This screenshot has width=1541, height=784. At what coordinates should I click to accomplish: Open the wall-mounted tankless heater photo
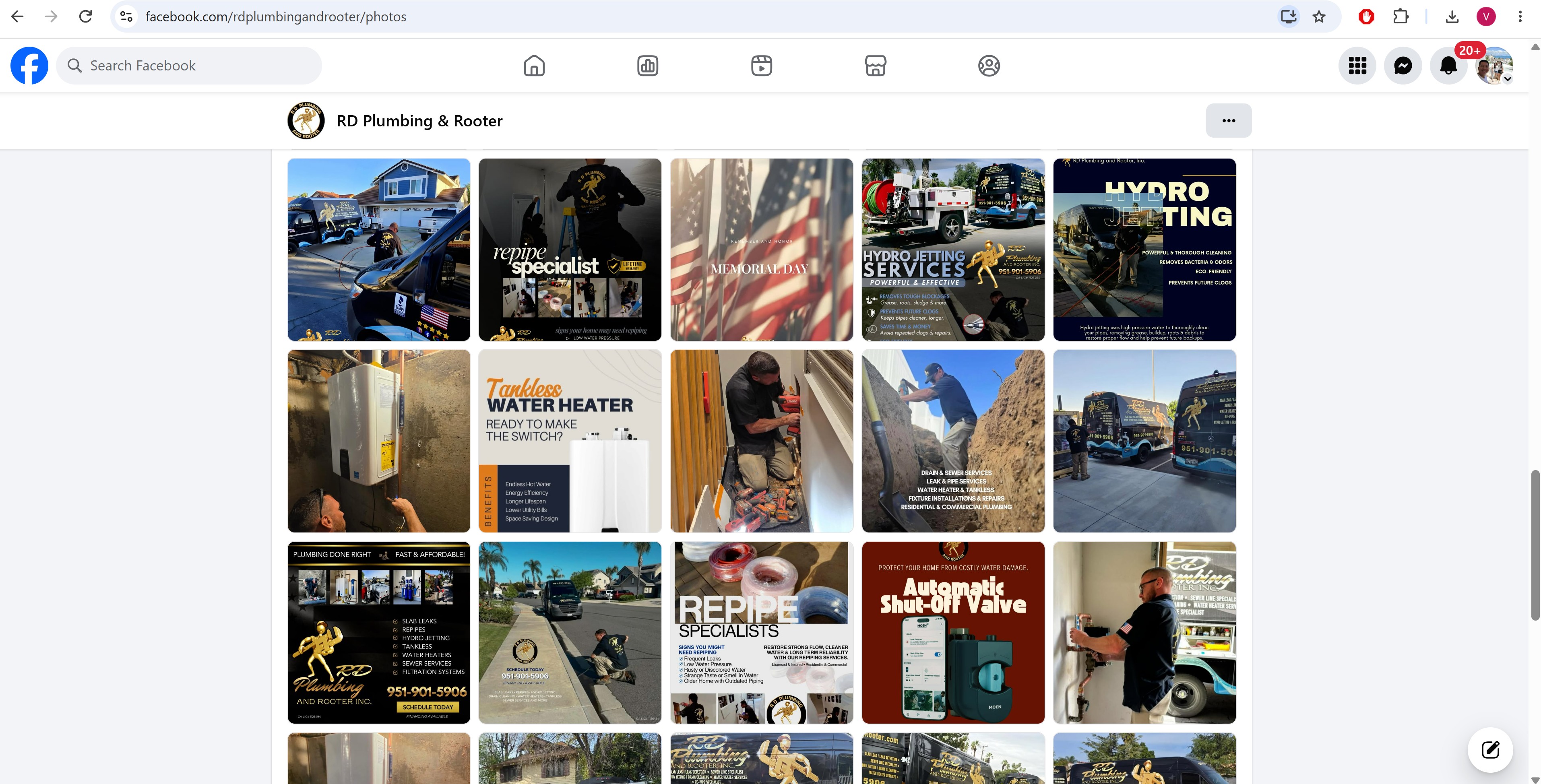pos(379,442)
